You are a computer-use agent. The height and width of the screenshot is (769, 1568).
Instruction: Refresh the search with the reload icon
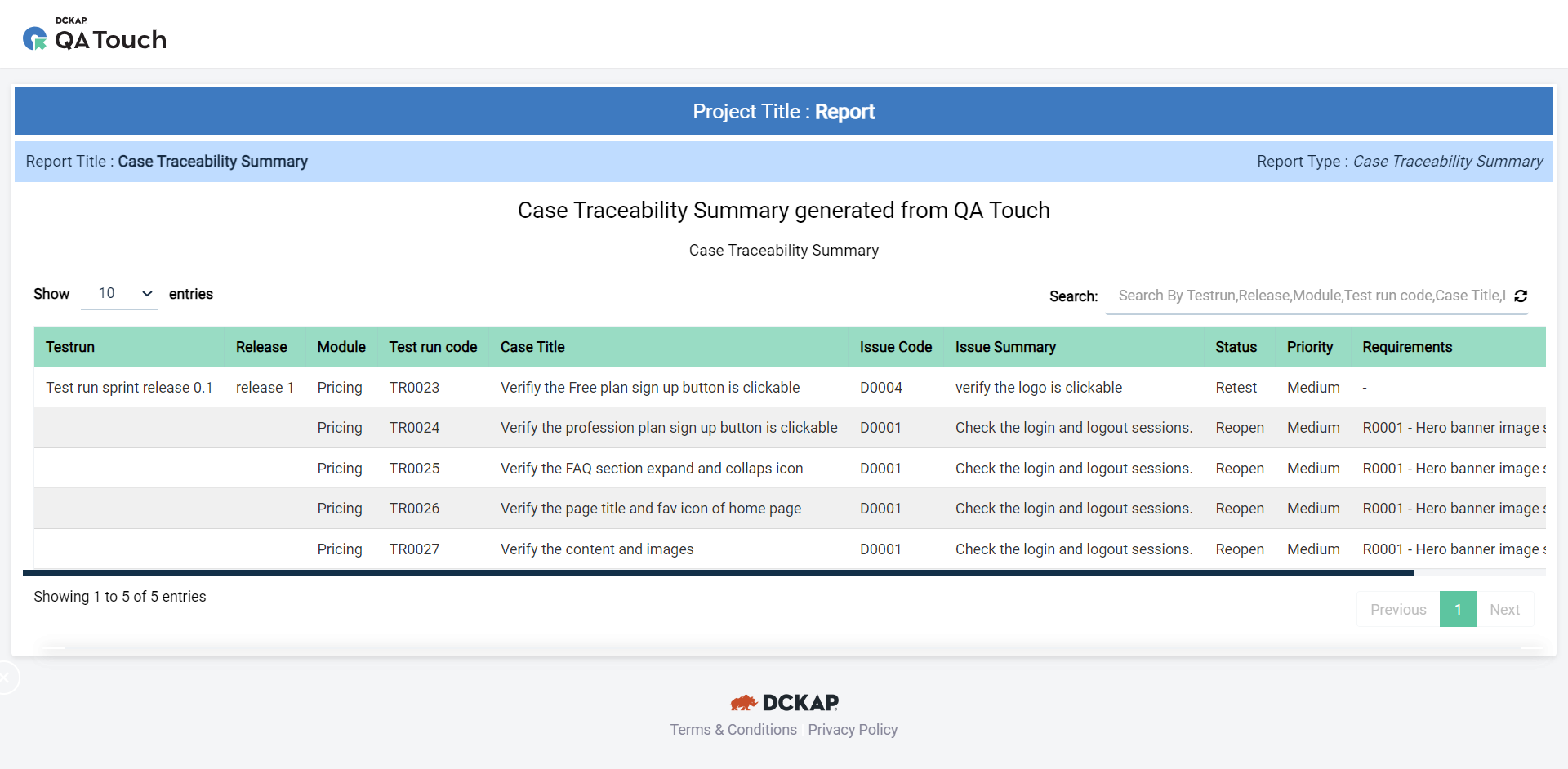pos(1521,296)
